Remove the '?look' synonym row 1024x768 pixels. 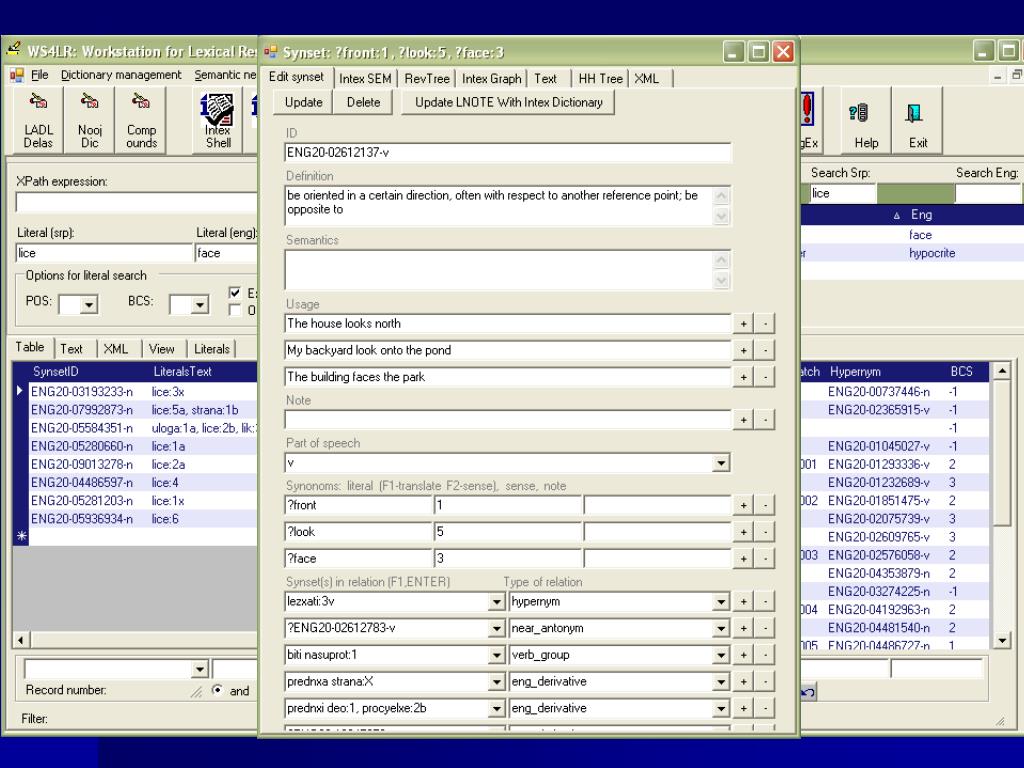click(x=765, y=532)
